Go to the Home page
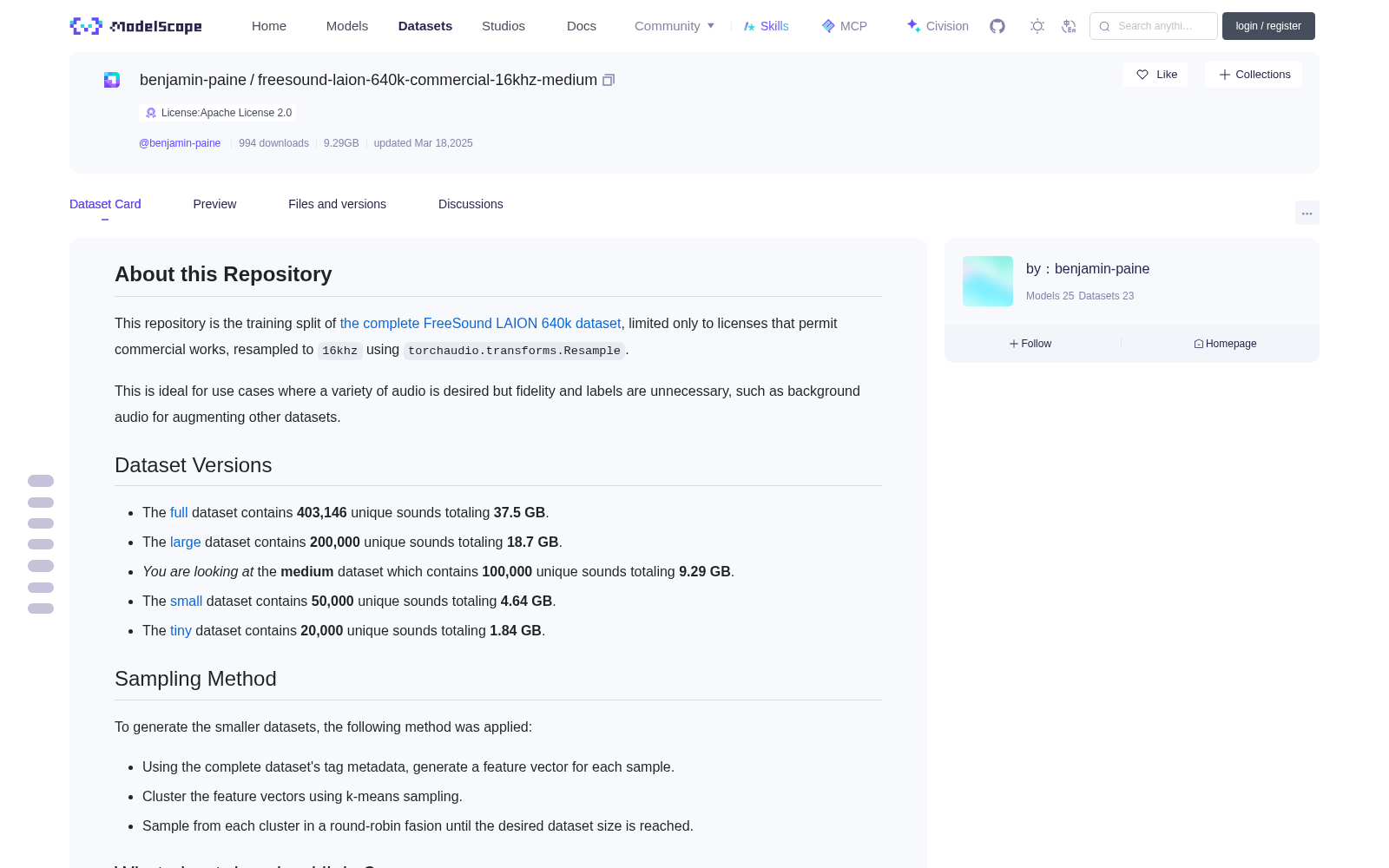This screenshot has height=868, width=1389. [x=269, y=26]
